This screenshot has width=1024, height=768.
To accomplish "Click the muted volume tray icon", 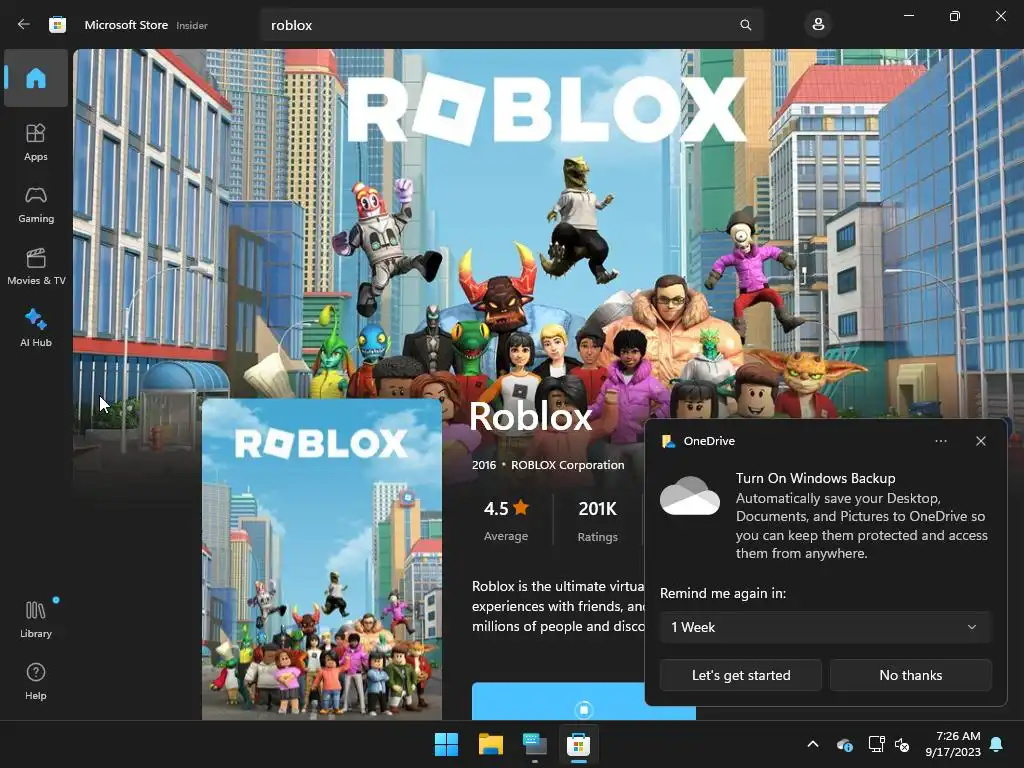I will click(902, 744).
